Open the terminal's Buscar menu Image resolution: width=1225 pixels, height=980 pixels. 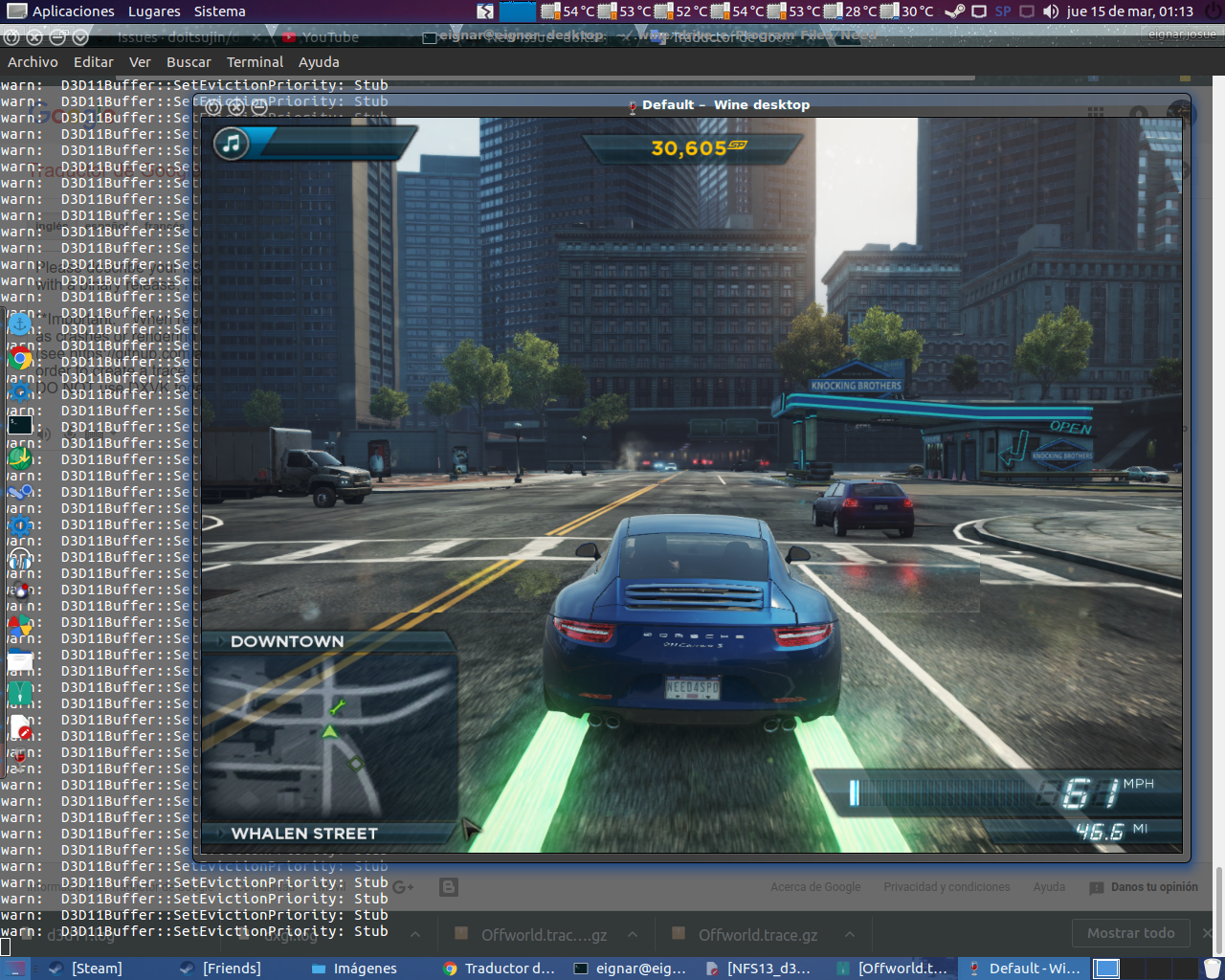[189, 62]
